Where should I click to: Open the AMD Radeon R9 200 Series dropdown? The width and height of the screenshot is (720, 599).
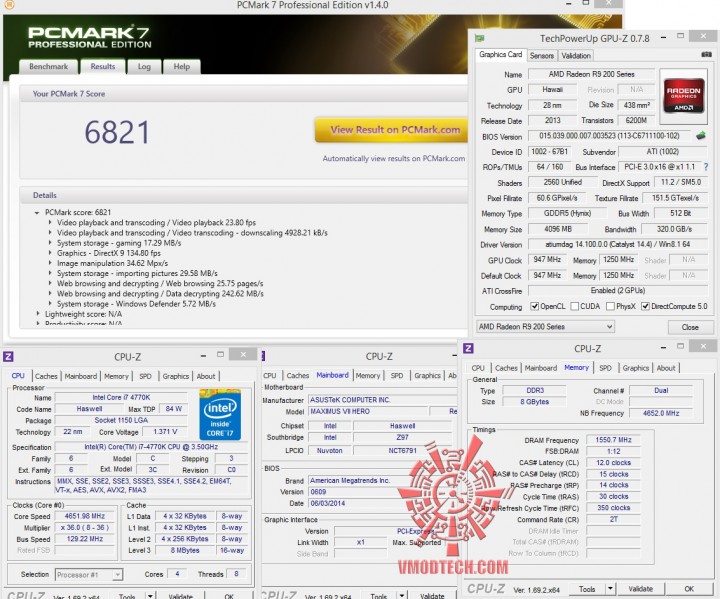(x=545, y=327)
